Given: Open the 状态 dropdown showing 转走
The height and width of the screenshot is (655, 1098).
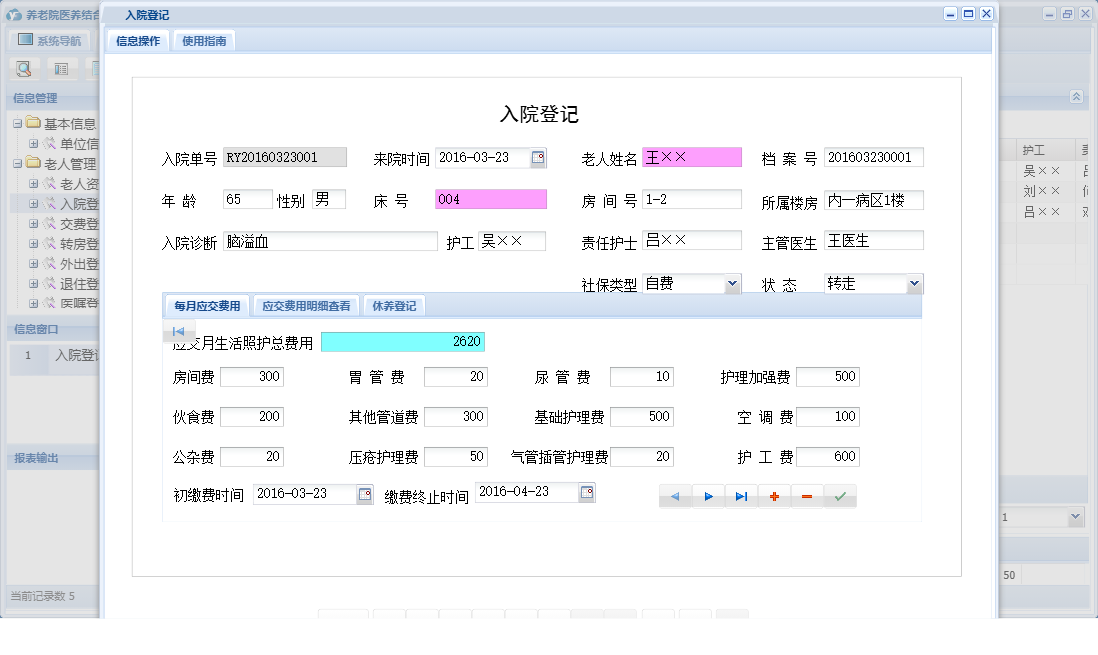Looking at the screenshot, I should pyautogui.click(x=915, y=283).
